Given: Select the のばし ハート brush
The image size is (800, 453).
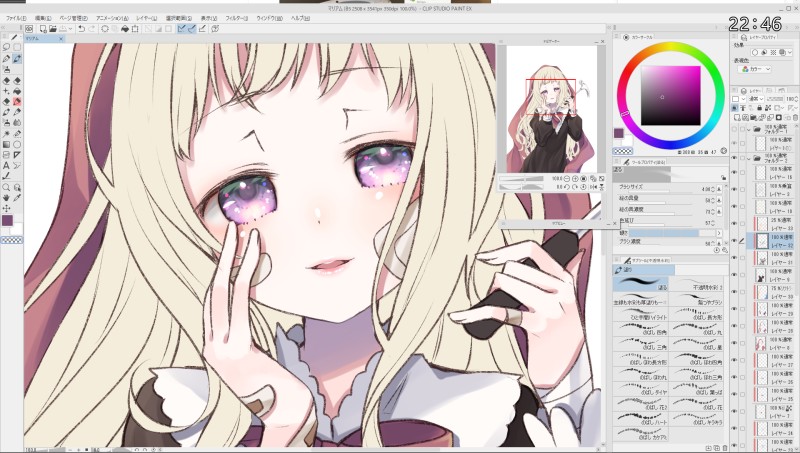Looking at the screenshot, I should click(x=641, y=420).
